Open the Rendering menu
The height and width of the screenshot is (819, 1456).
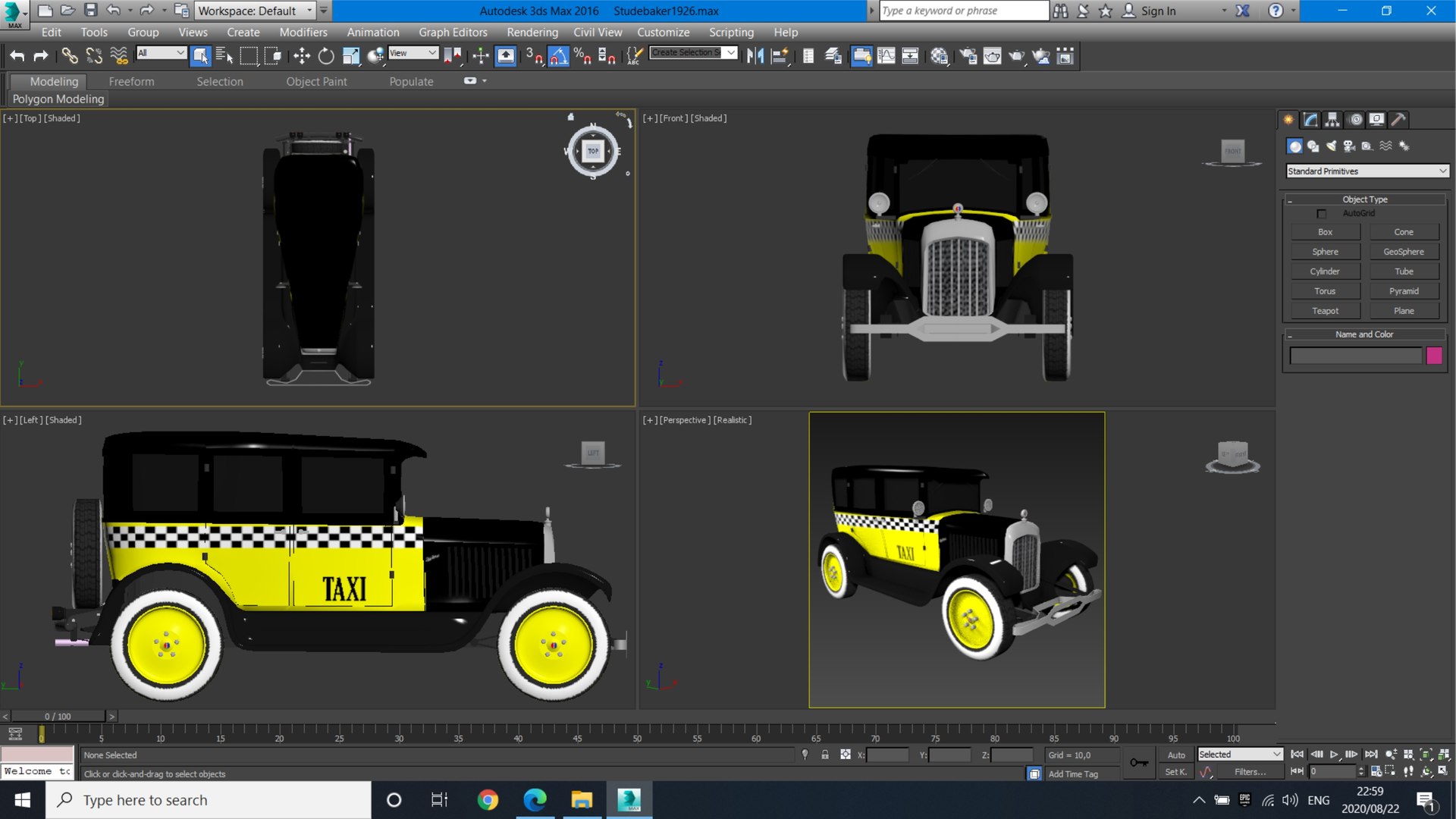tap(532, 32)
